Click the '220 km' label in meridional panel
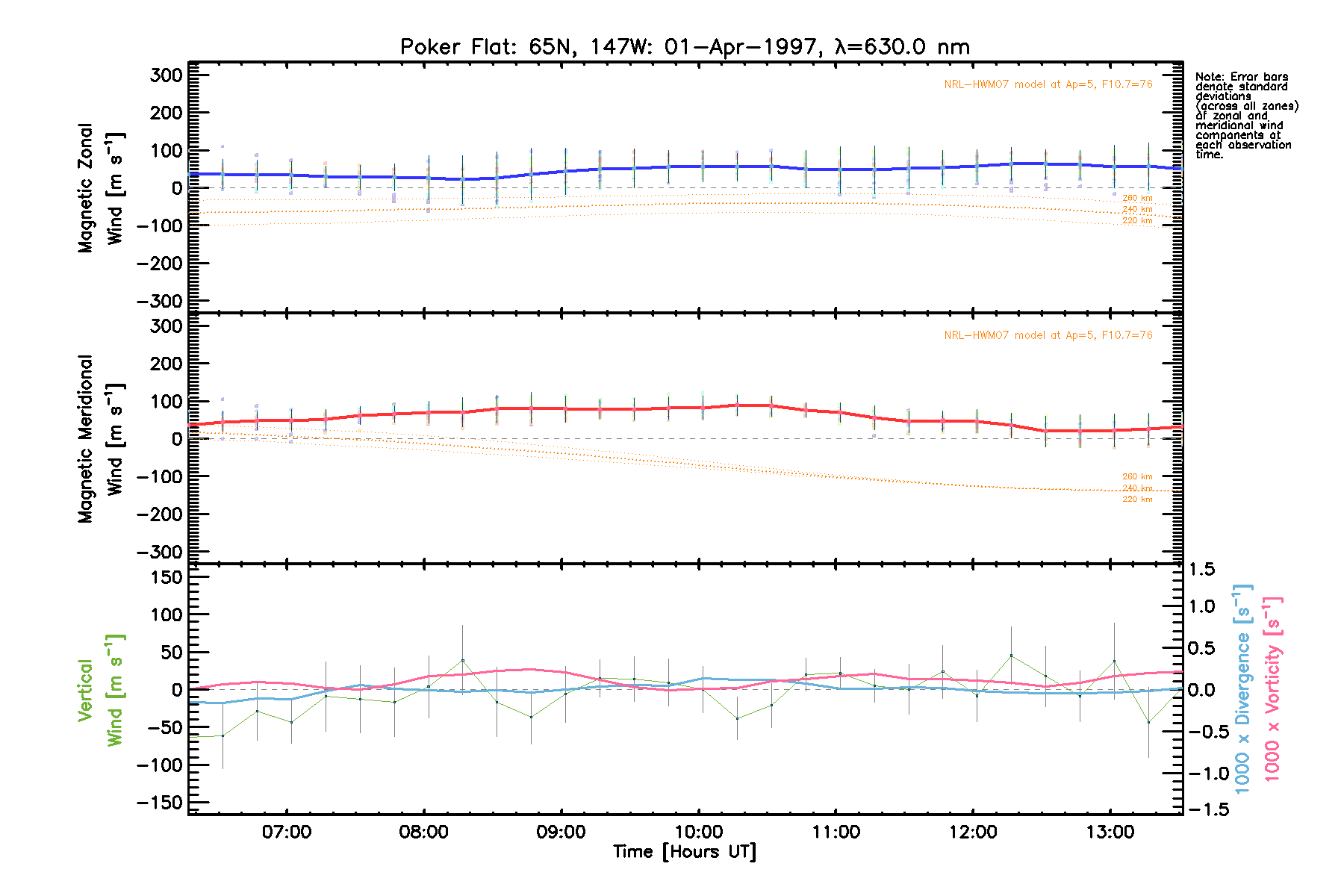This screenshot has width=1344, height=896. (x=1137, y=499)
